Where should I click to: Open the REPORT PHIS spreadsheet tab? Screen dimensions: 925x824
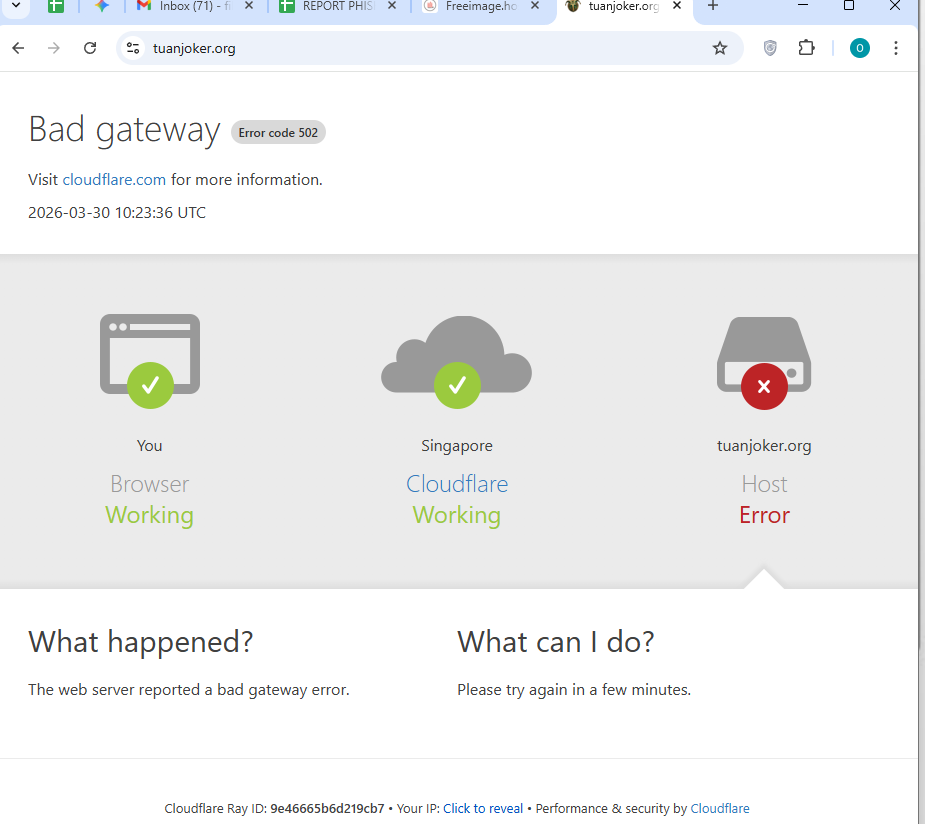(x=329, y=6)
